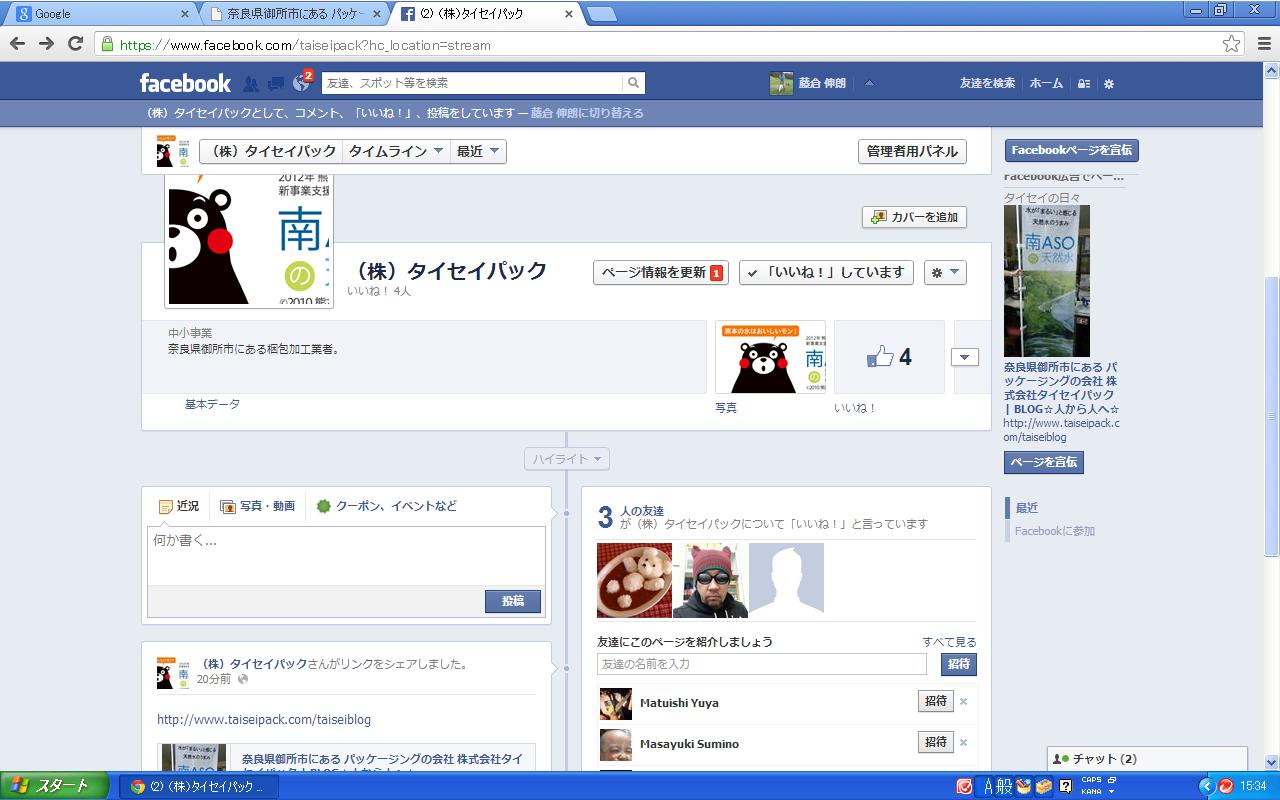Focus the Facebook search field
This screenshot has width=1280, height=800.
point(472,83)
